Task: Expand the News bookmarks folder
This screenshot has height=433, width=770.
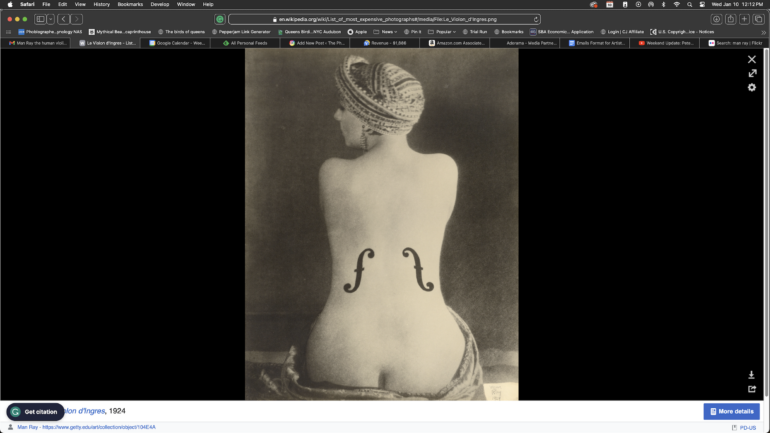Action: point(383,31)
